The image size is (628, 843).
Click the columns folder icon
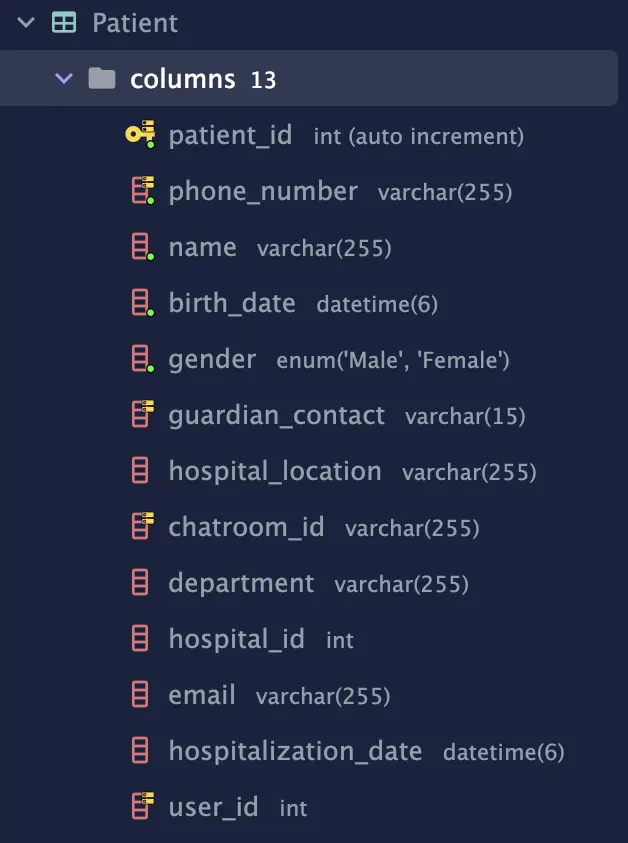101,78
